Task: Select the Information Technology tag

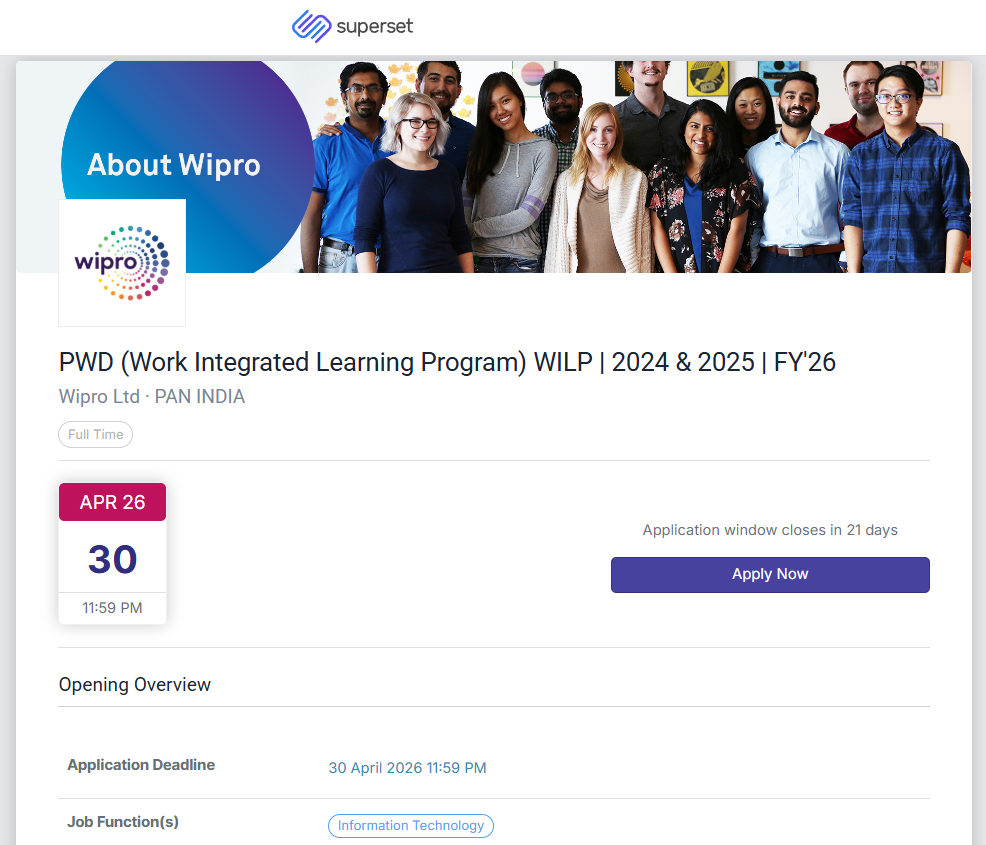Action: point(411,826)
